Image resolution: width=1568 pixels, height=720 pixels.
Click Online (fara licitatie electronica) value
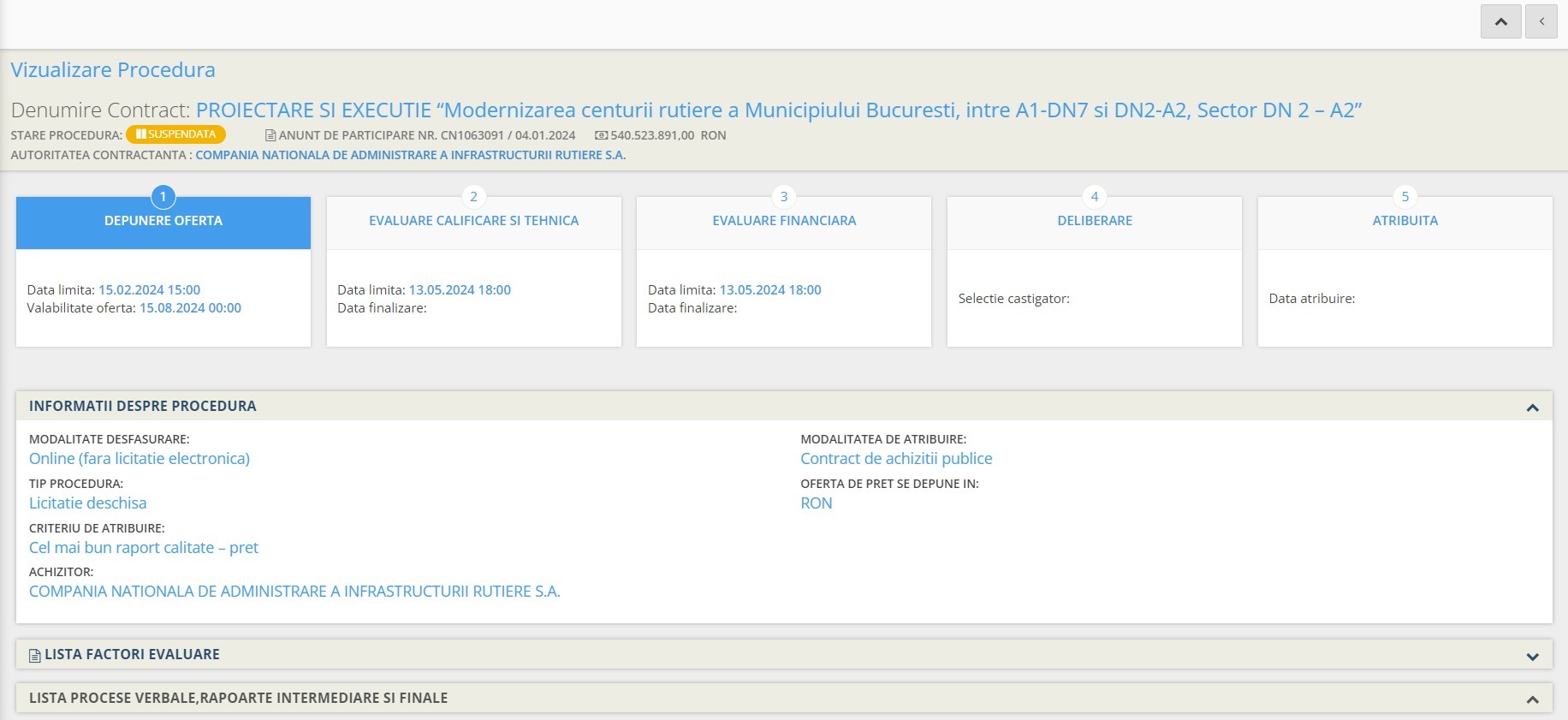pos(140,459)
